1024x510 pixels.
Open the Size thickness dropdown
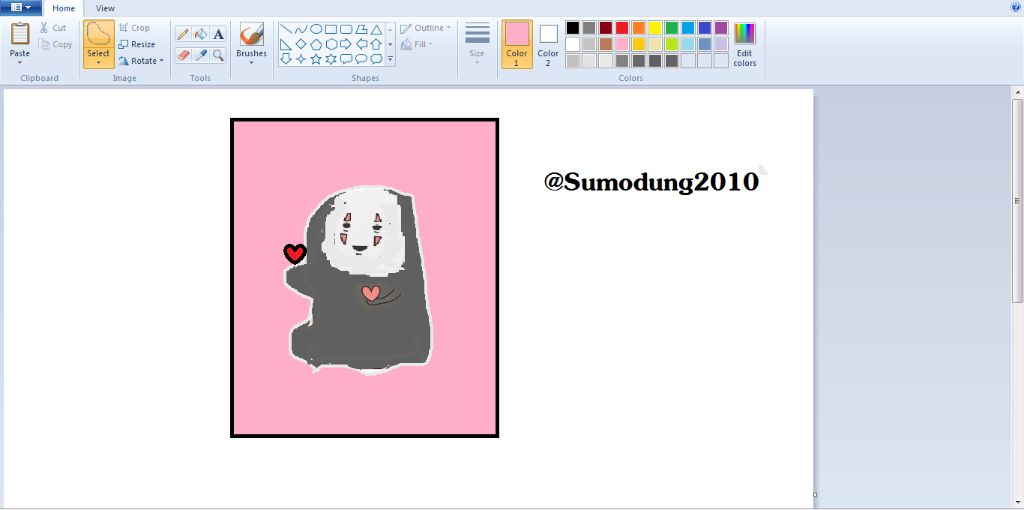click(x=477, y=44)
